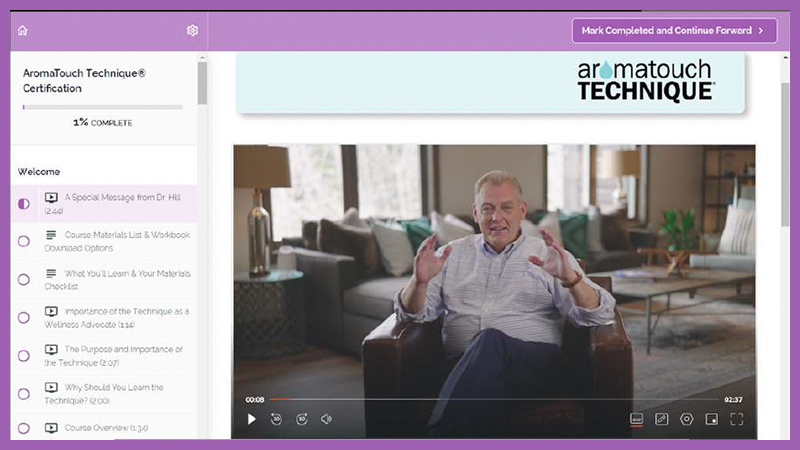The width and height of the screenshot is (800, 450).
Task: Click the 1% complete course progress bar
Action: pos(103,107)
